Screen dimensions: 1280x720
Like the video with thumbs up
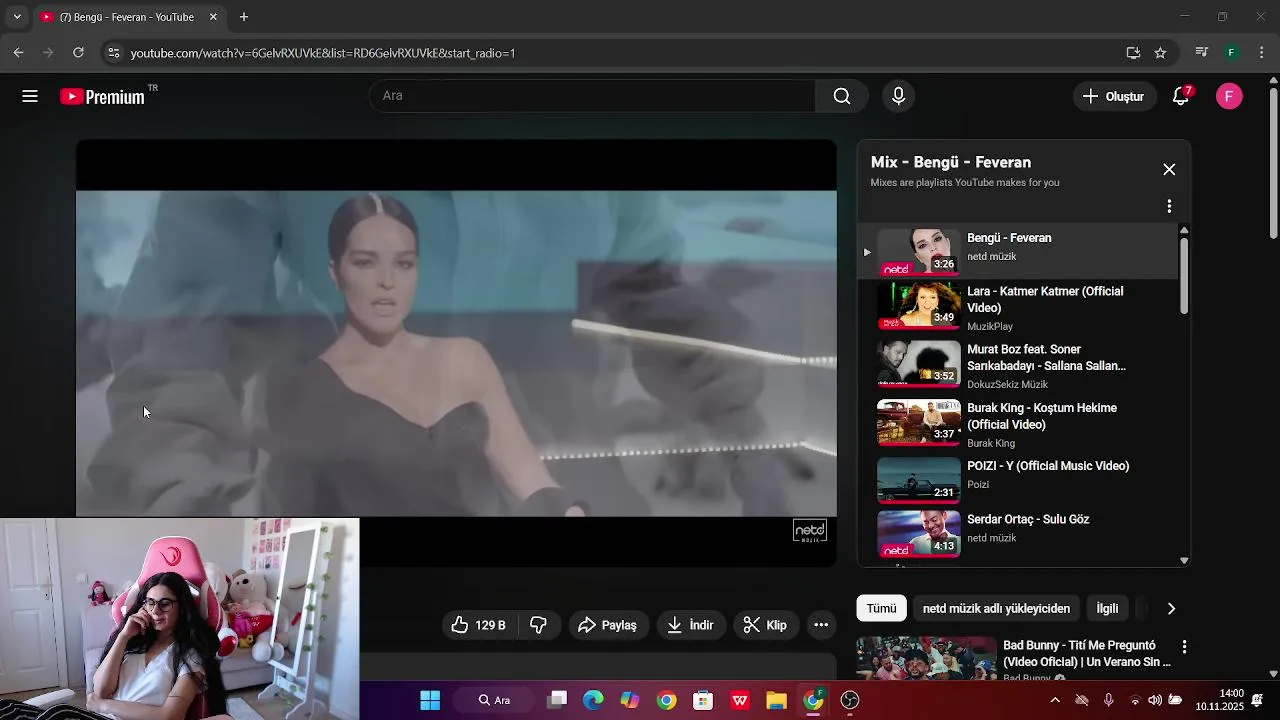480,625
